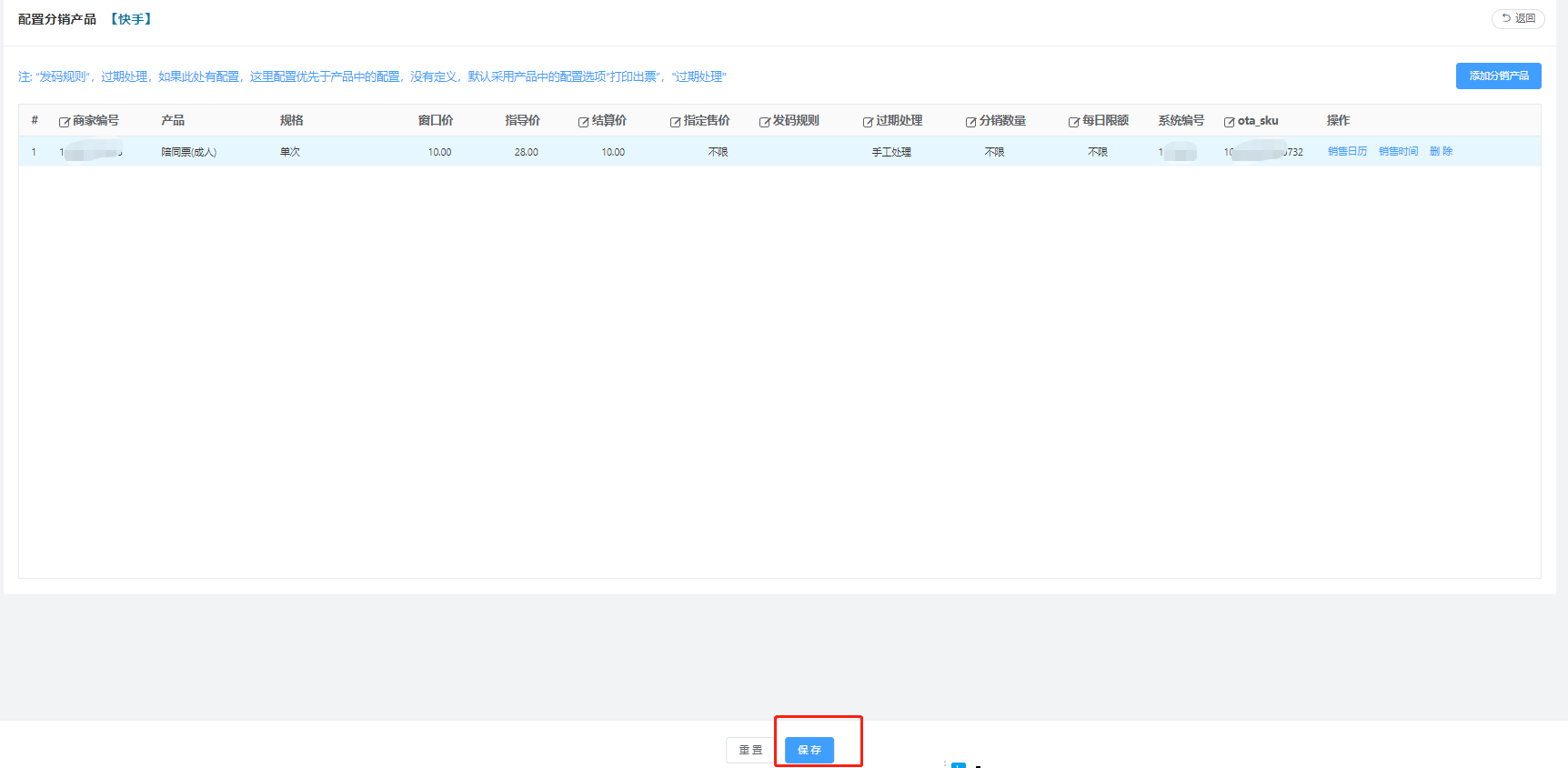Click edit icon beside ota_sku header
Screen dimensions: 1568x768
(1229, 122)
